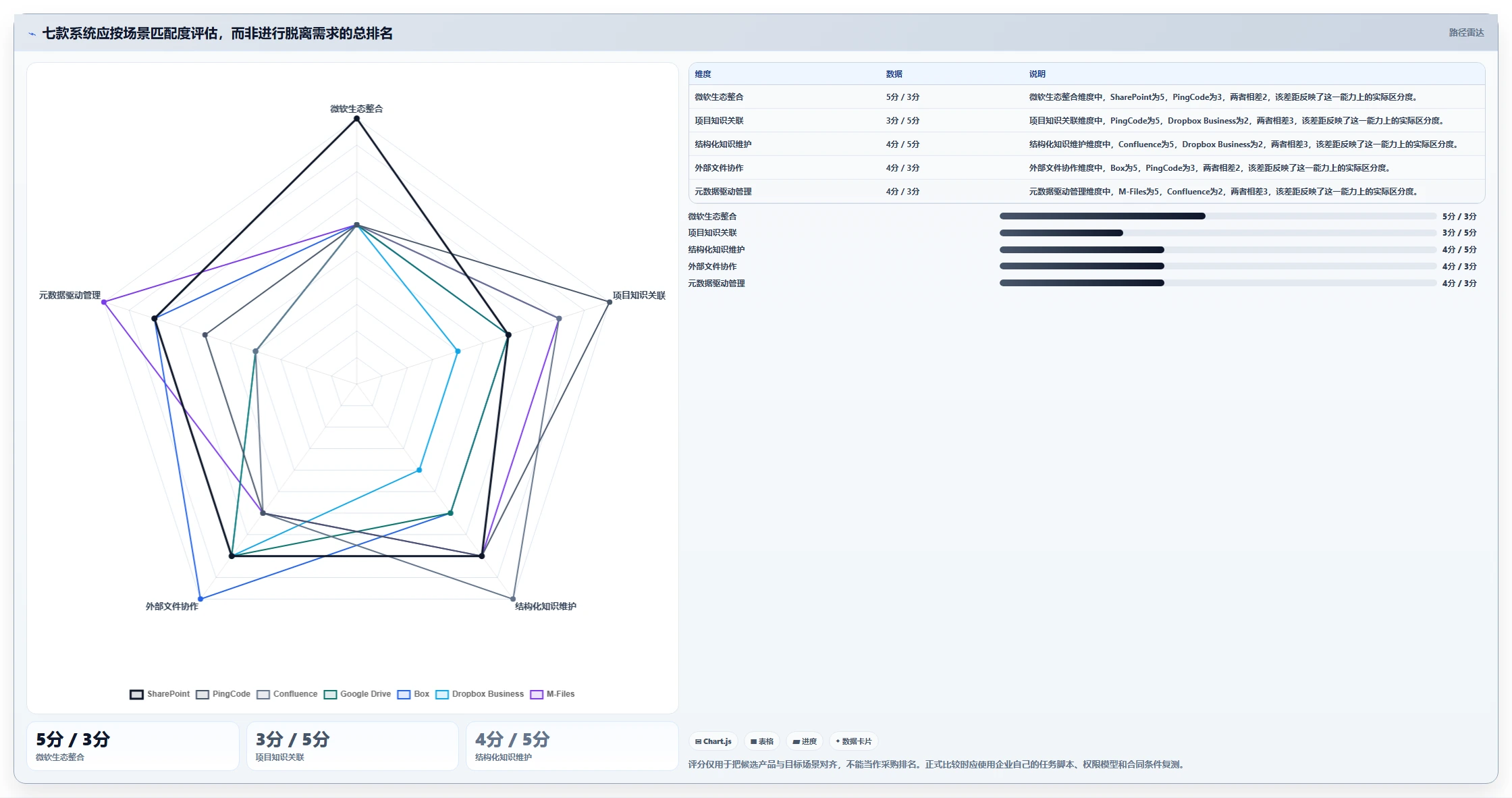Open the 3分 / 5分 项目知识关联 data card
Screen dimensions: 1512x798
pyautogui.click(x=352, y=746)
